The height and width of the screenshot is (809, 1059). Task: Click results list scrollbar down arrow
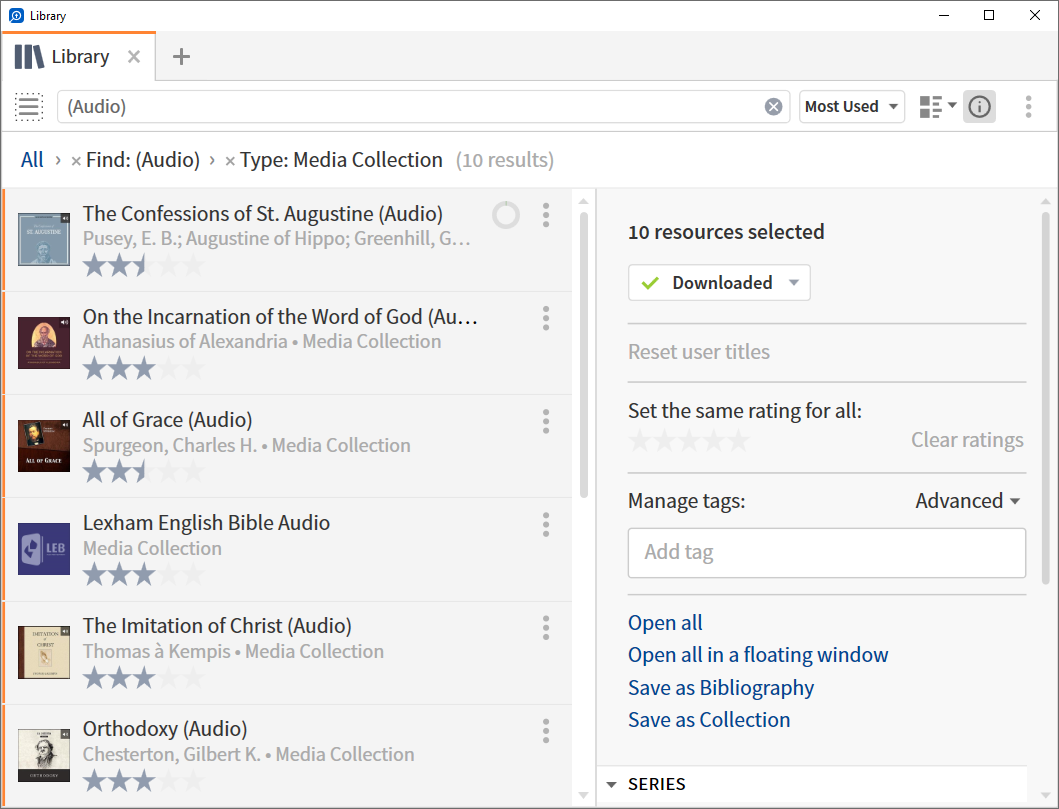[x=584, y=796]
